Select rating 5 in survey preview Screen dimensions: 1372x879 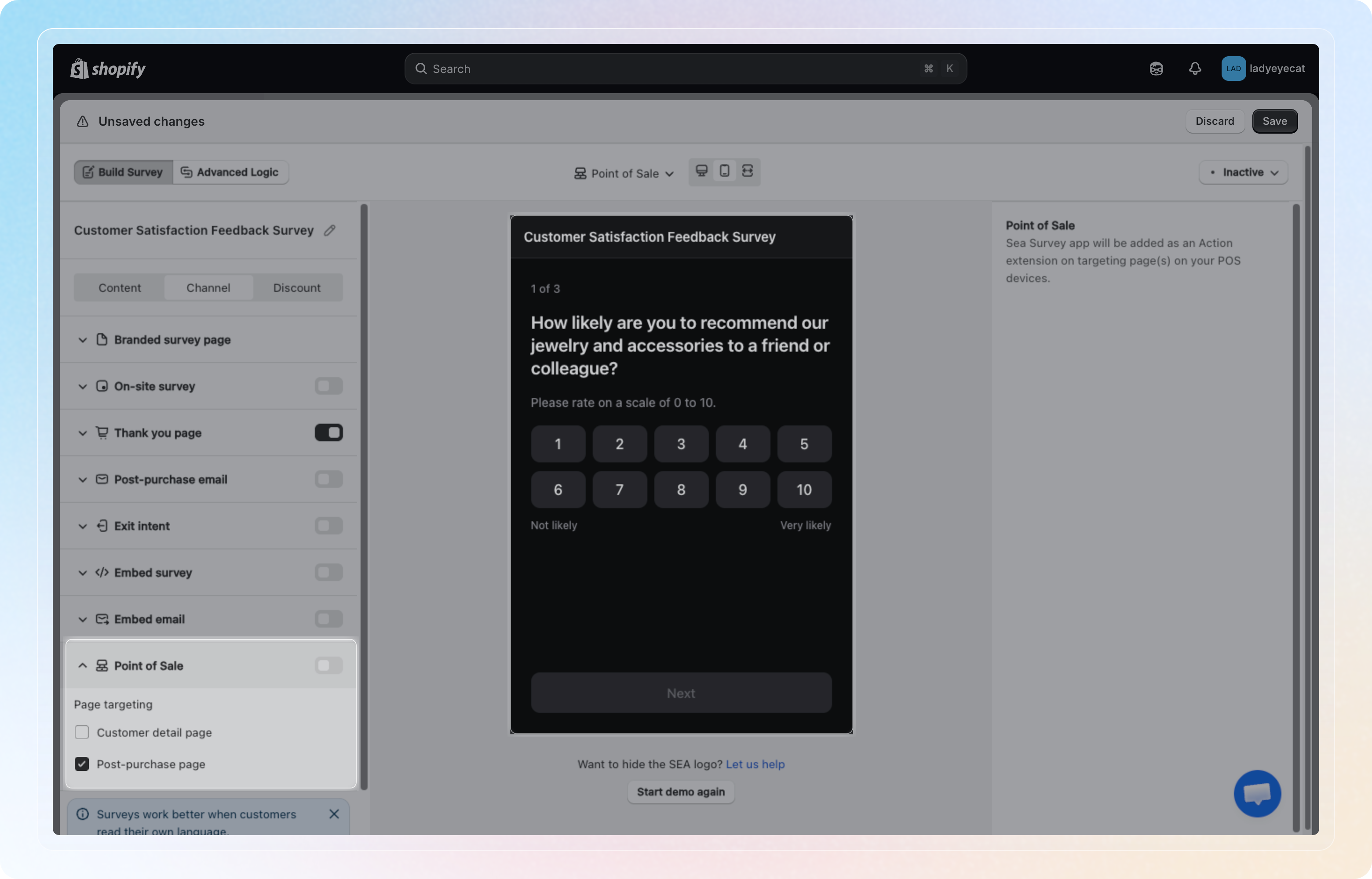pyautogui.click(x=804, y=444)
